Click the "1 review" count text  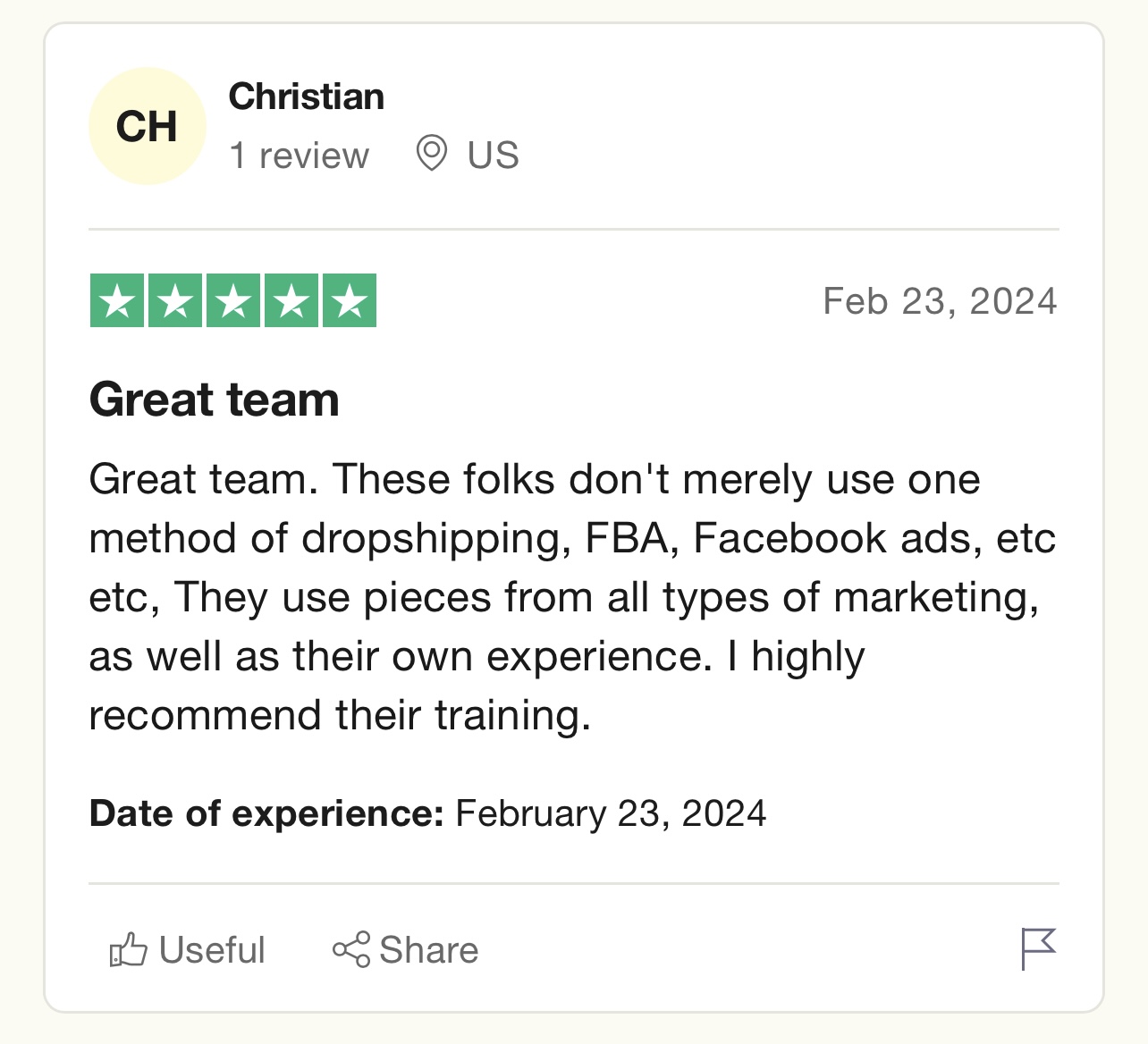tap(299, 156)
